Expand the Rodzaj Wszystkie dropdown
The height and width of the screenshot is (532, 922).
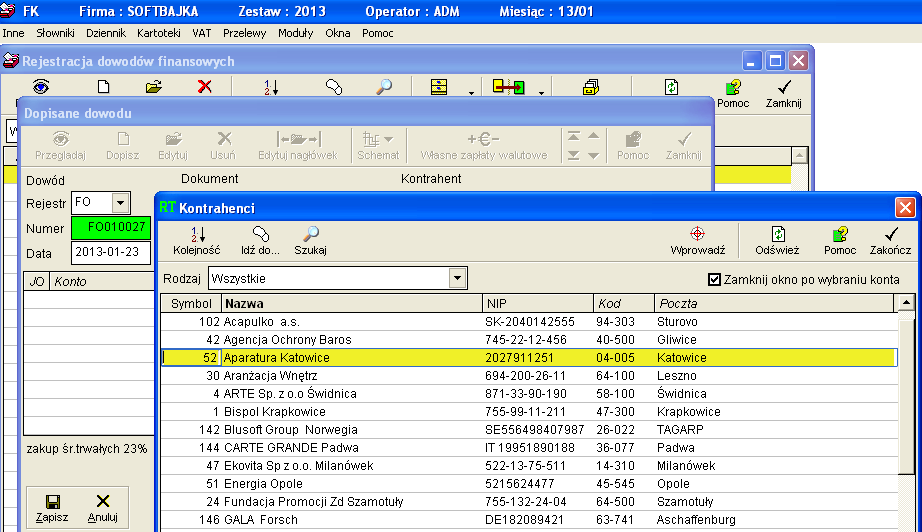coord(457,278)
